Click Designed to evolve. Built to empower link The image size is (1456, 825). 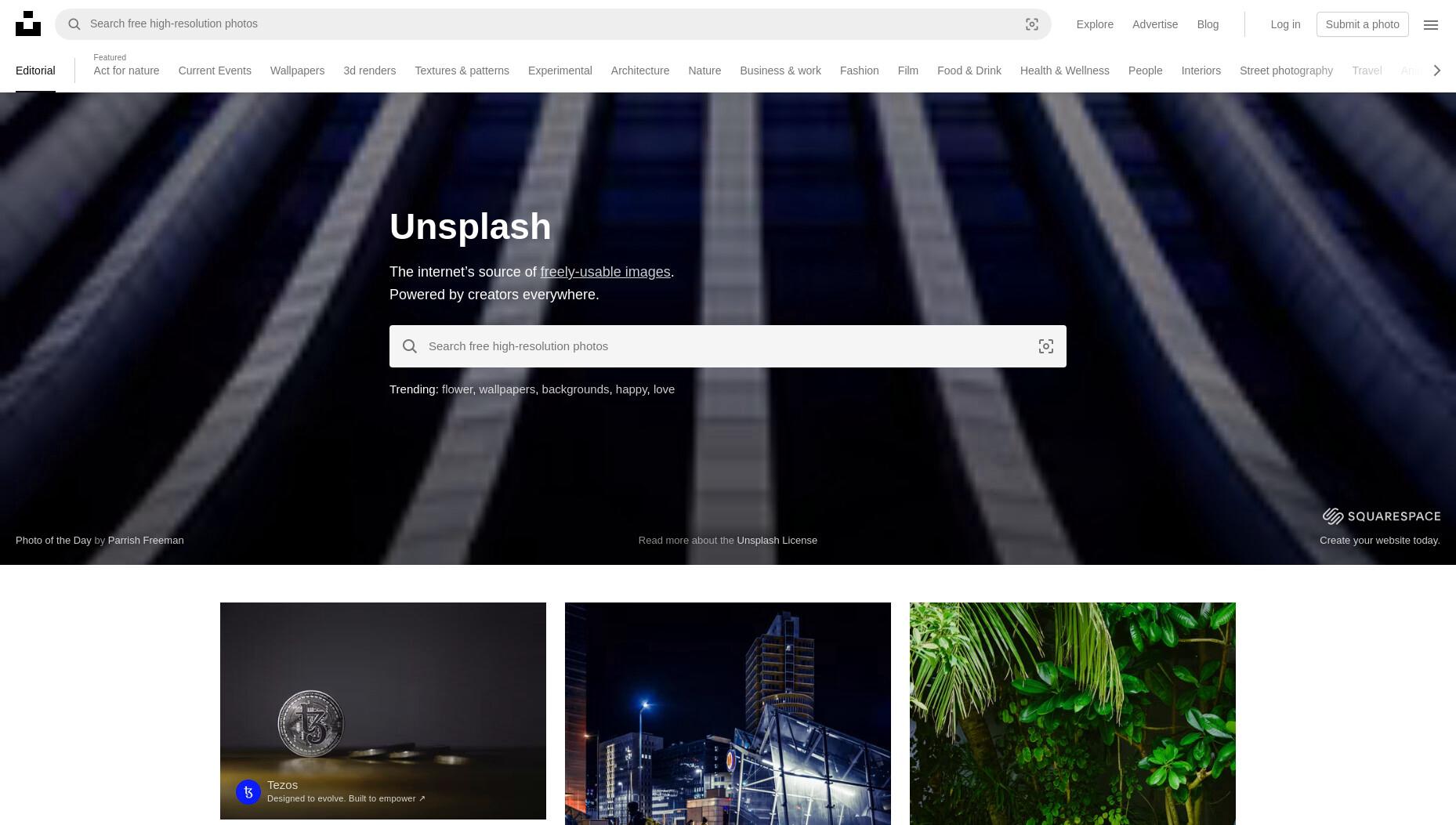[x=346, y=798]
